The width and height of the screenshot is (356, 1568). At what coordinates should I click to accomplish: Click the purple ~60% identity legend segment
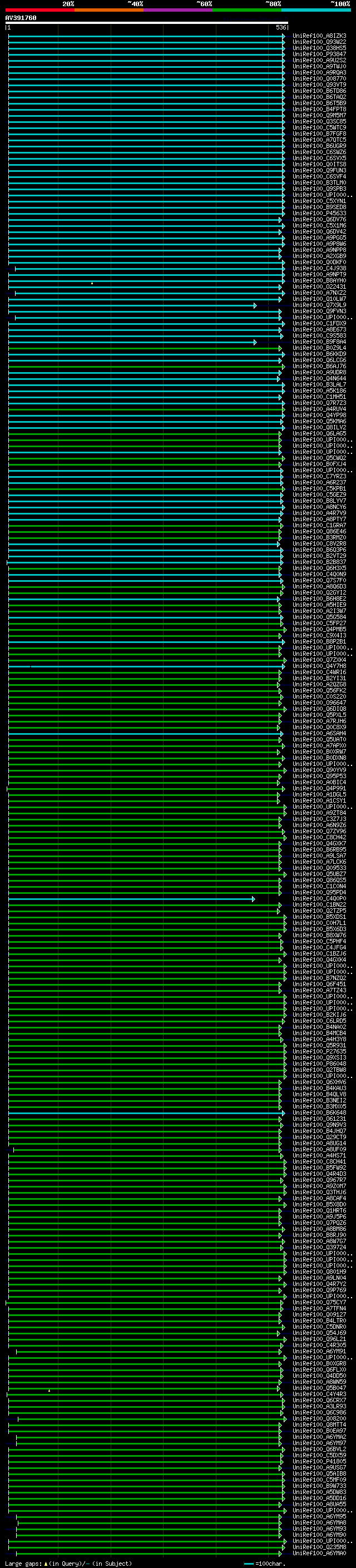(177, 10)
